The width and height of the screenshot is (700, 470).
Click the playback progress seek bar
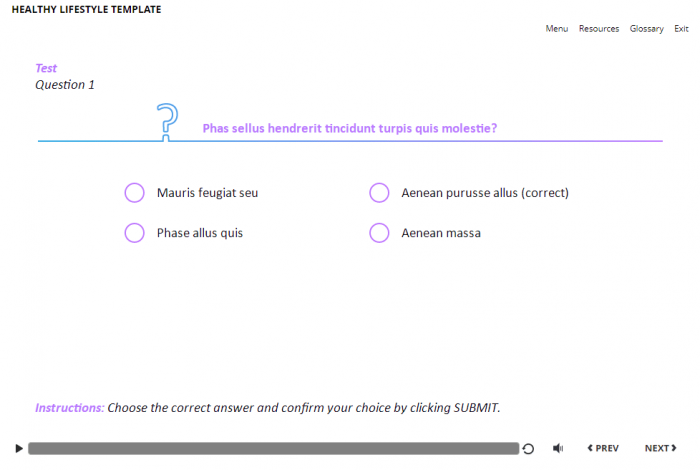272,448
